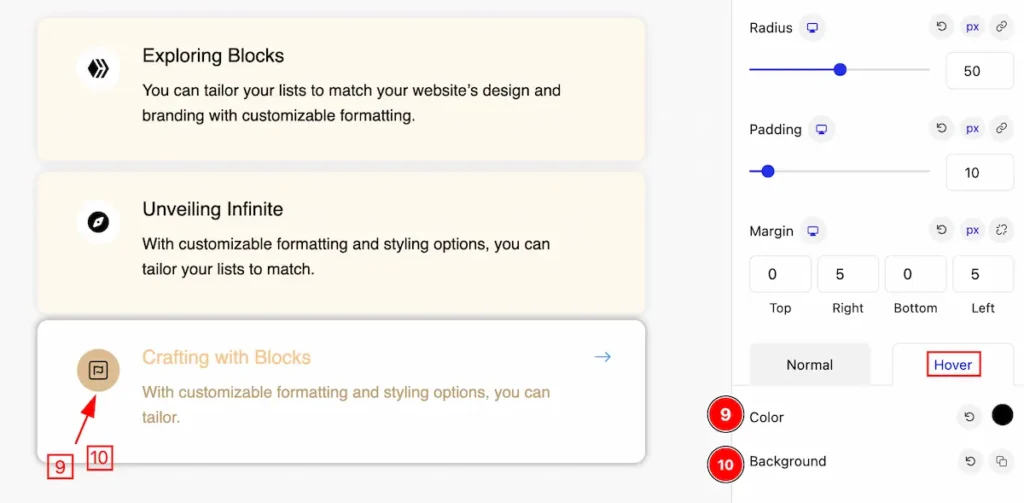Image resolution: width=1024 pixels, height=503 pixels.
Task: Open the Padding px unit selector
Action: (972, 129)
